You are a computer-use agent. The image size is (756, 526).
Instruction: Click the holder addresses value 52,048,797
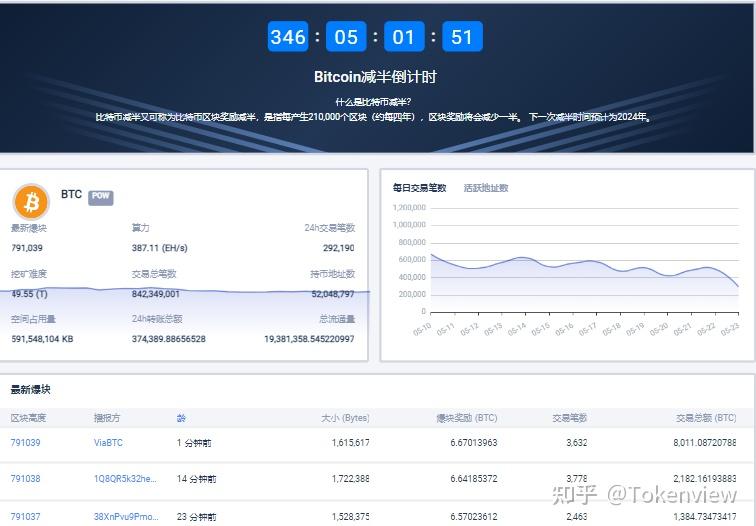(333, 294)
